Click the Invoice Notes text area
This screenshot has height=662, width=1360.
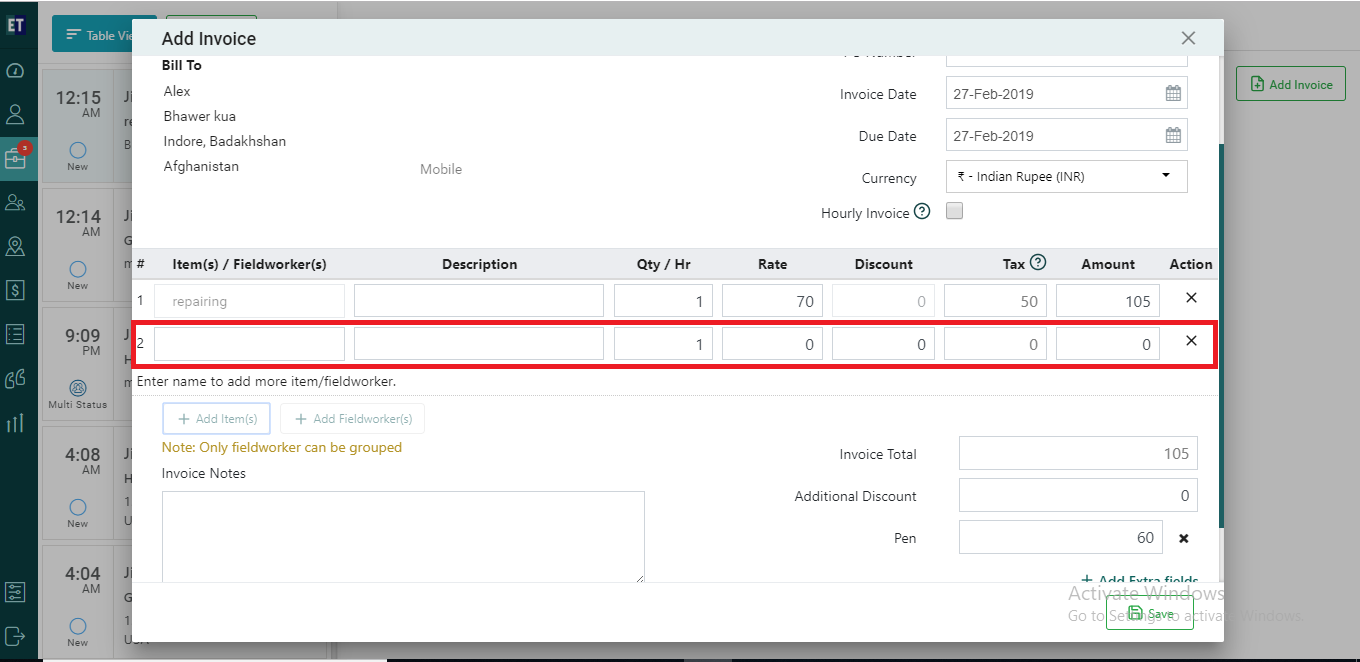[403, 536]
